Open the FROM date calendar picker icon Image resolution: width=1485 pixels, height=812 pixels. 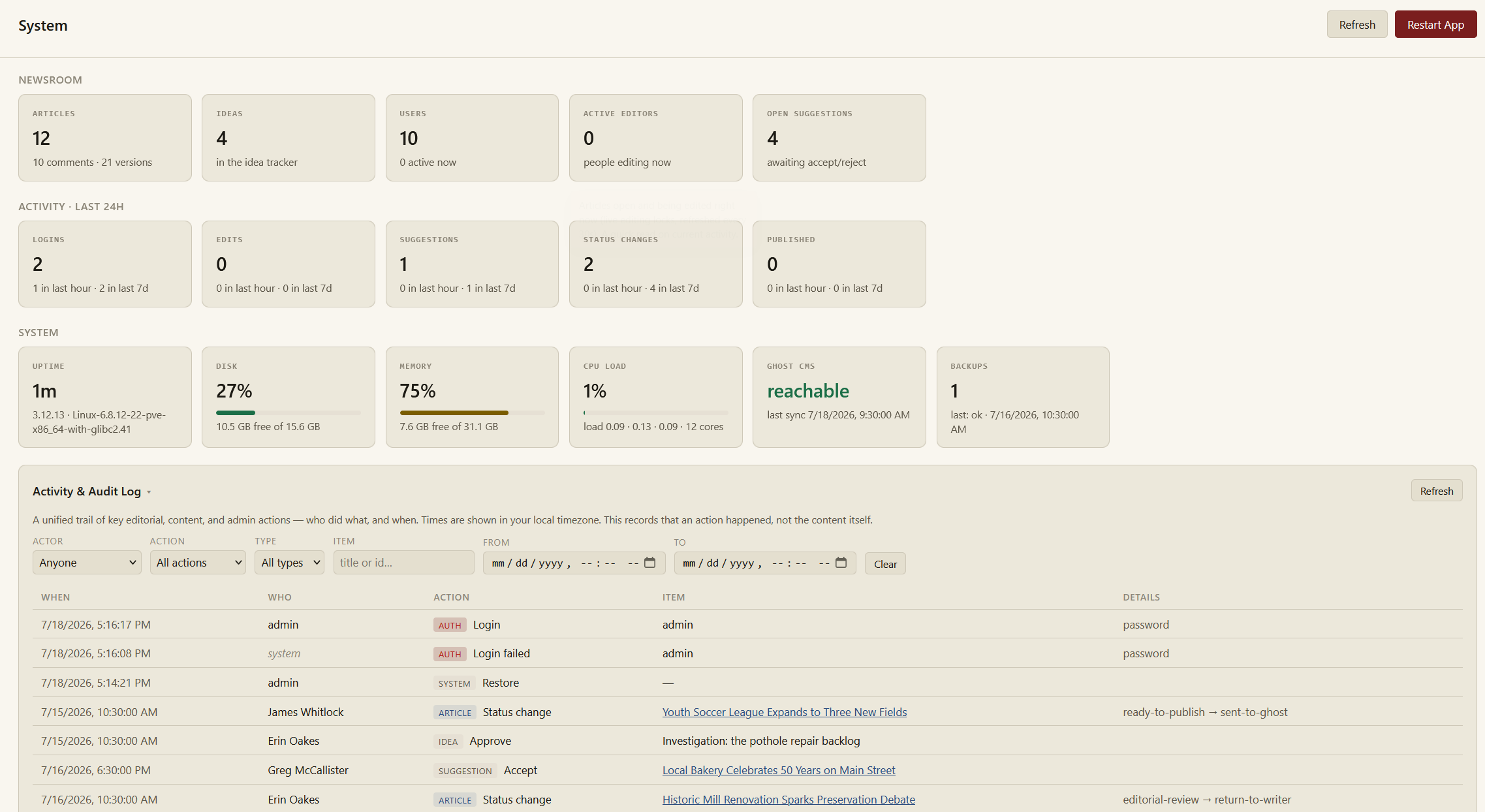(x=649, y=563)
